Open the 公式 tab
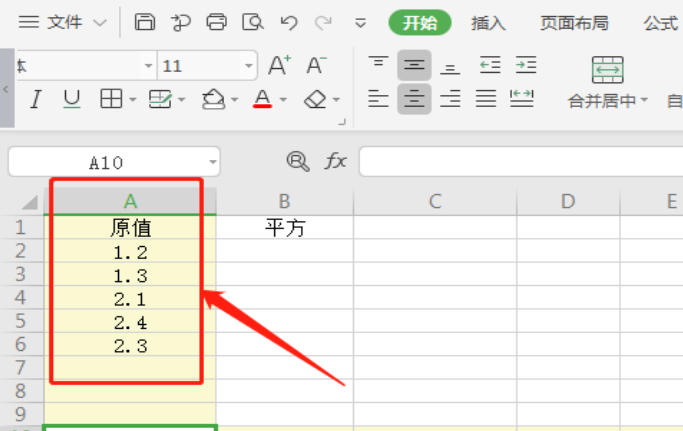 click(x=661, y=23)
